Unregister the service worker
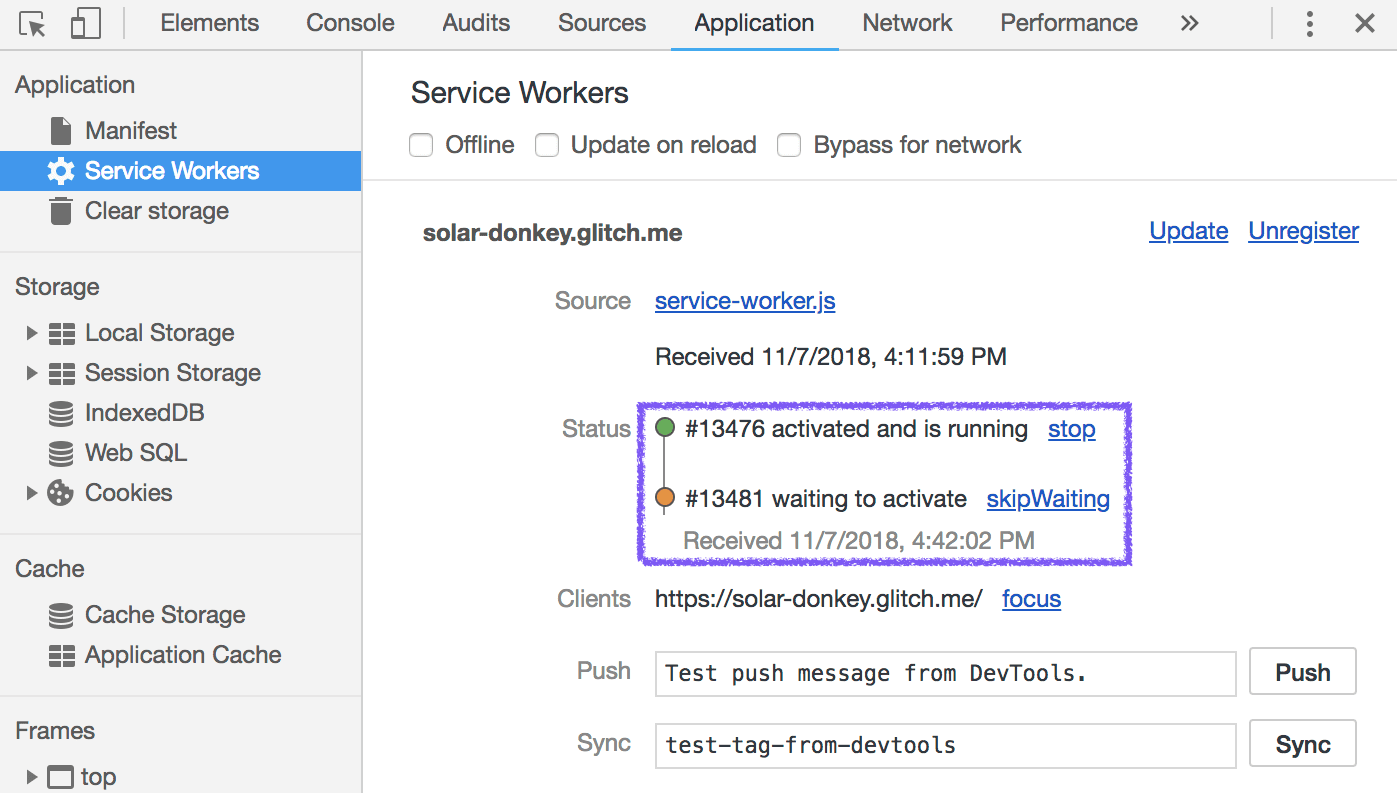The image size is (1397, 793). click(1302, 231)
